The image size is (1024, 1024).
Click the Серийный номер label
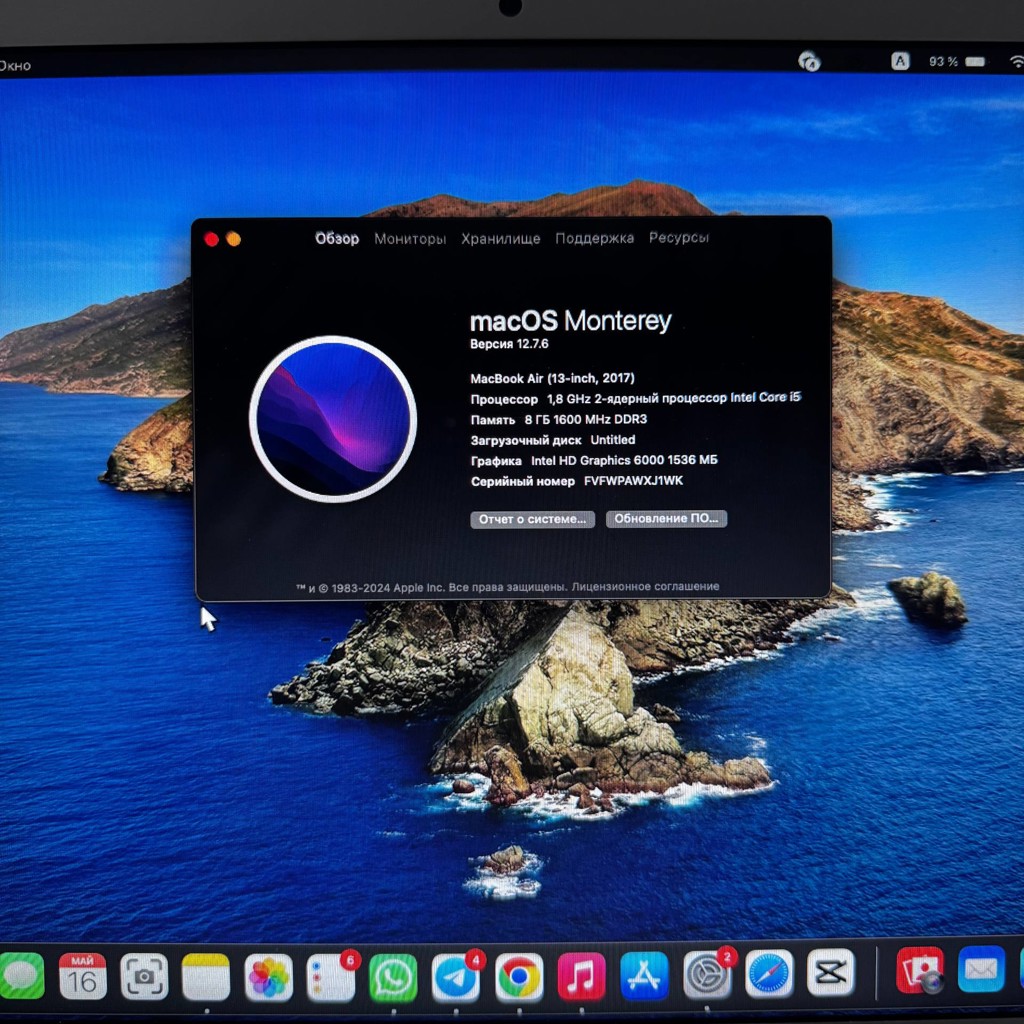pyautogui.click(x=522, y=481)
